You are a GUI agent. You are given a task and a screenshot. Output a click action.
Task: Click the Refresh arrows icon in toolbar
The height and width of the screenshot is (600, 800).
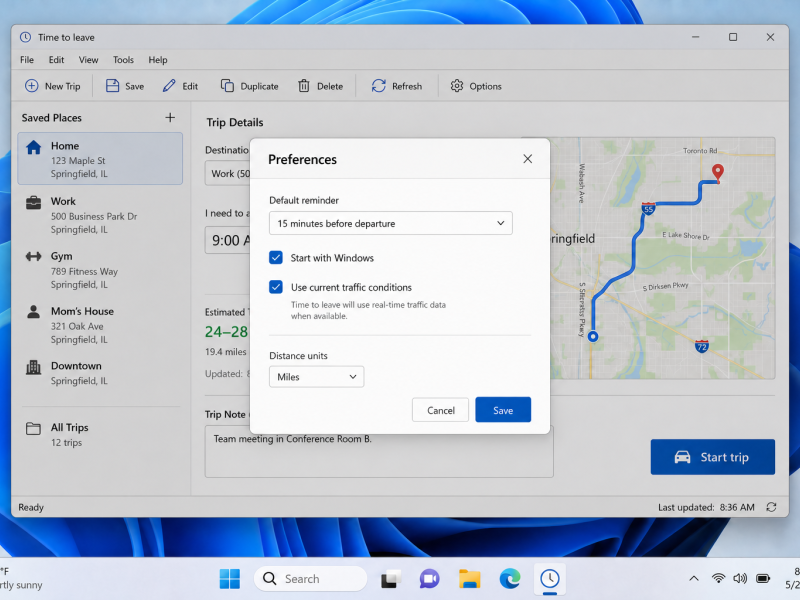tap(379, 86)
